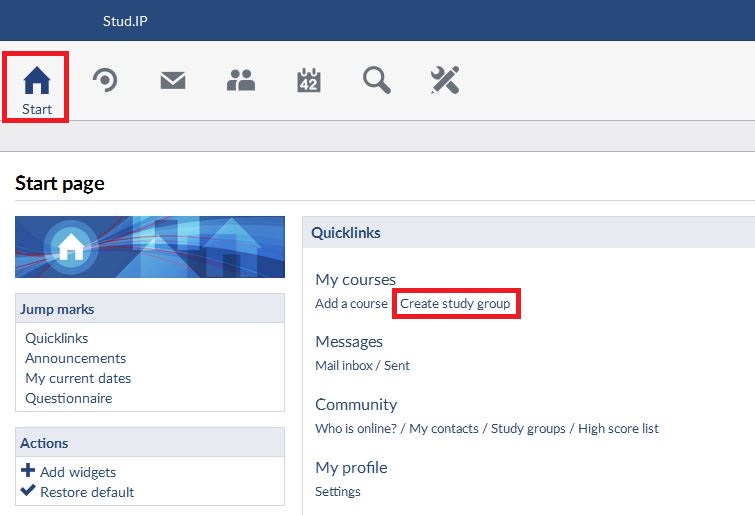Screen dimensions: 755x515
Task: Open the Who is online? link
Action: click(357, 428)
